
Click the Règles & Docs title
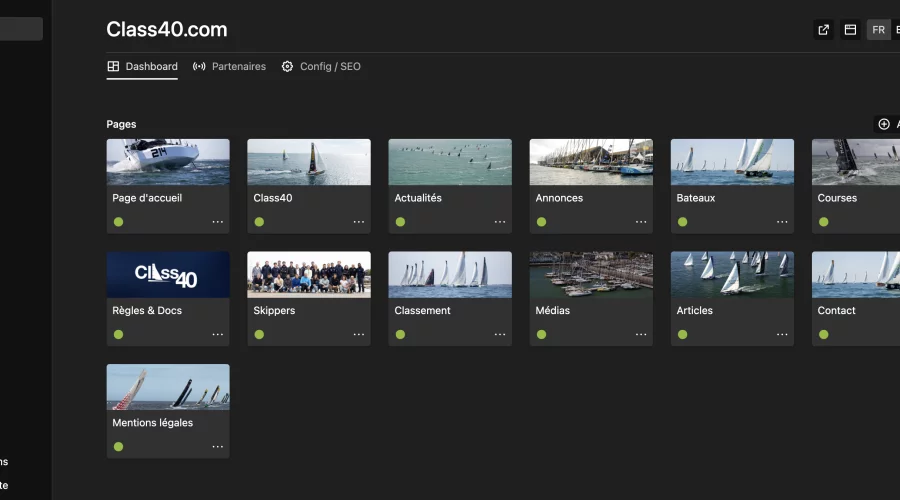[147, 311]
